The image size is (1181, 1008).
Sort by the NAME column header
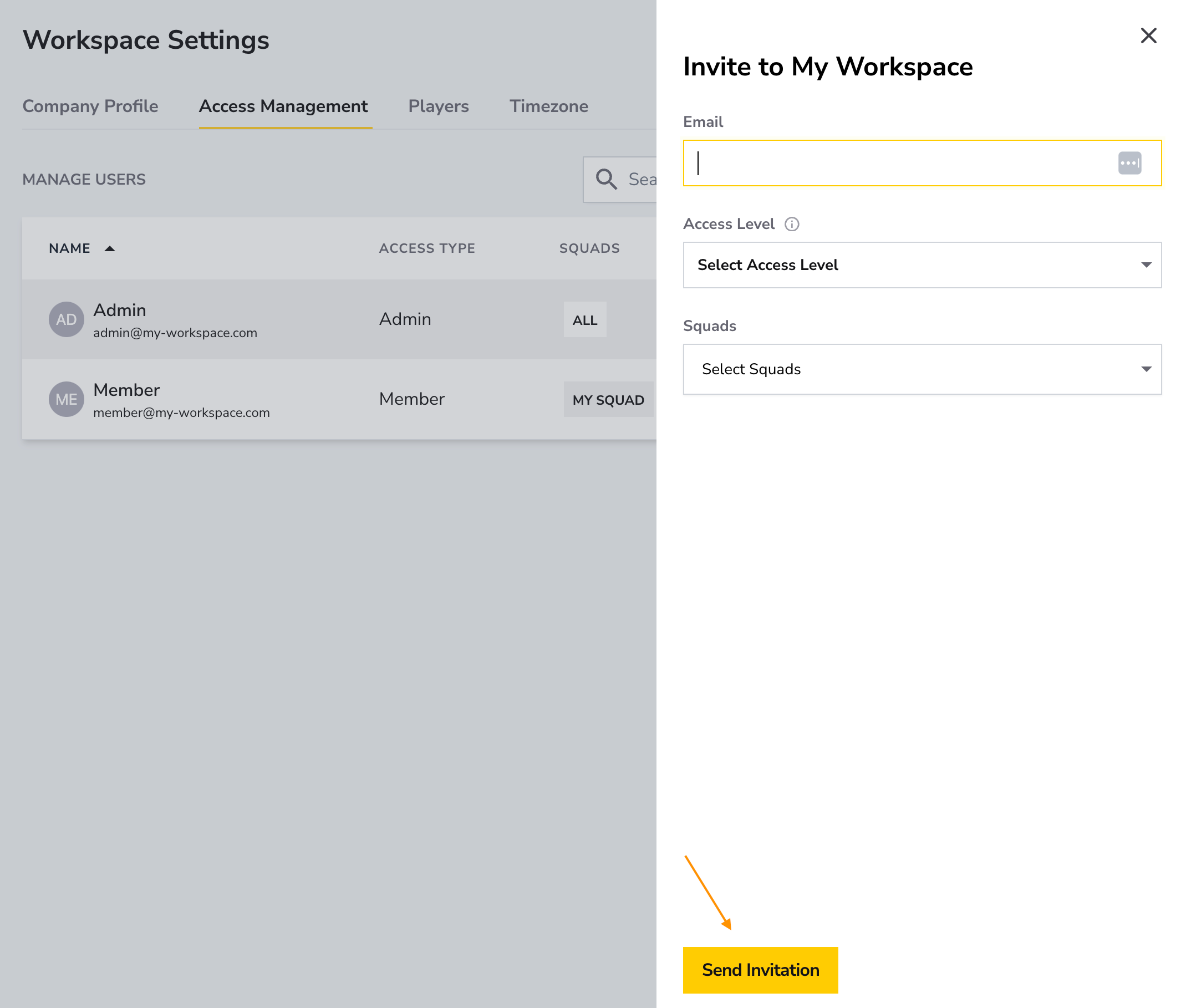69,248
